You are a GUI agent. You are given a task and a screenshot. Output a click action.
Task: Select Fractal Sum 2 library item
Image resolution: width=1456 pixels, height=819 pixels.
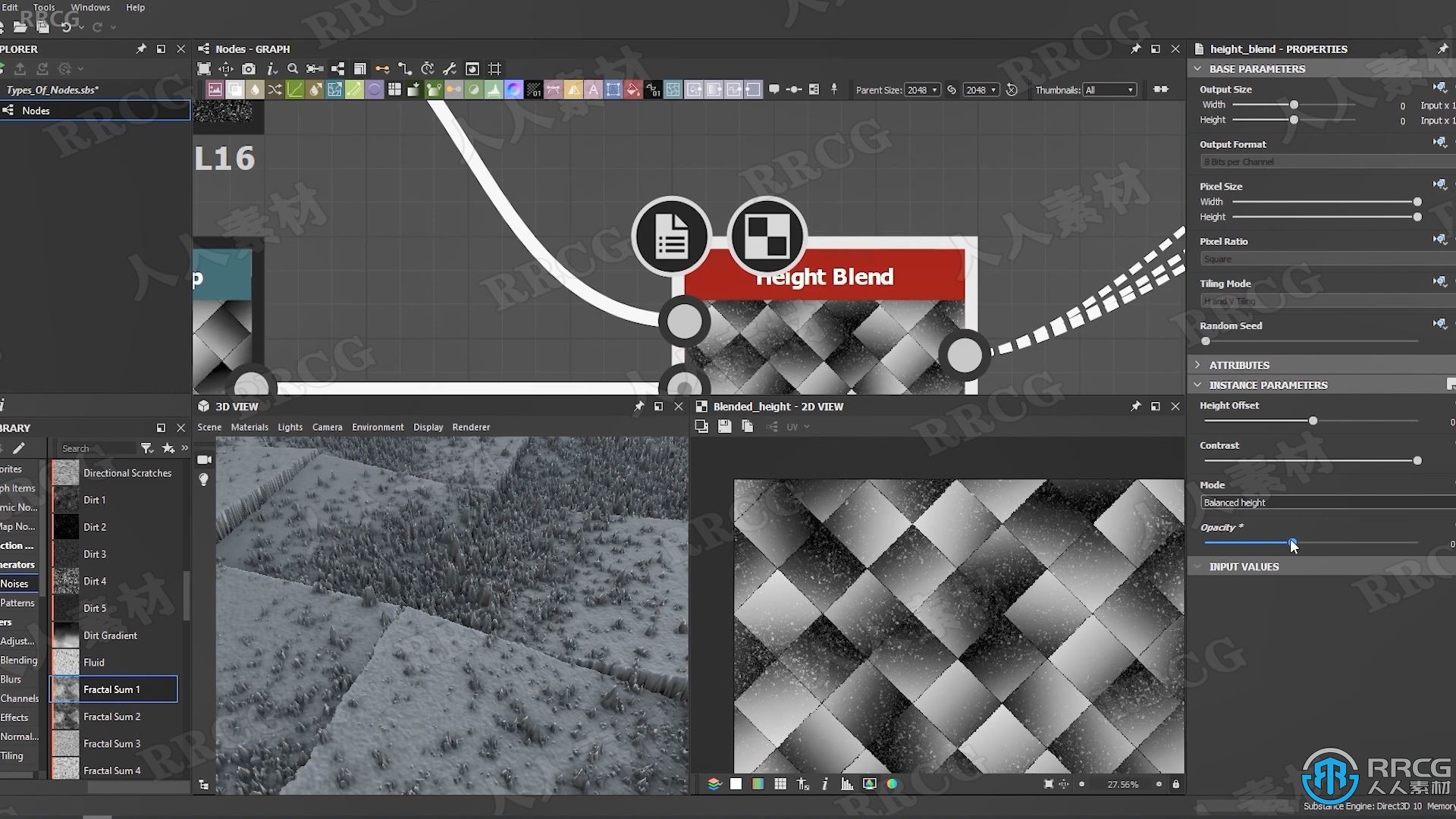112,716
